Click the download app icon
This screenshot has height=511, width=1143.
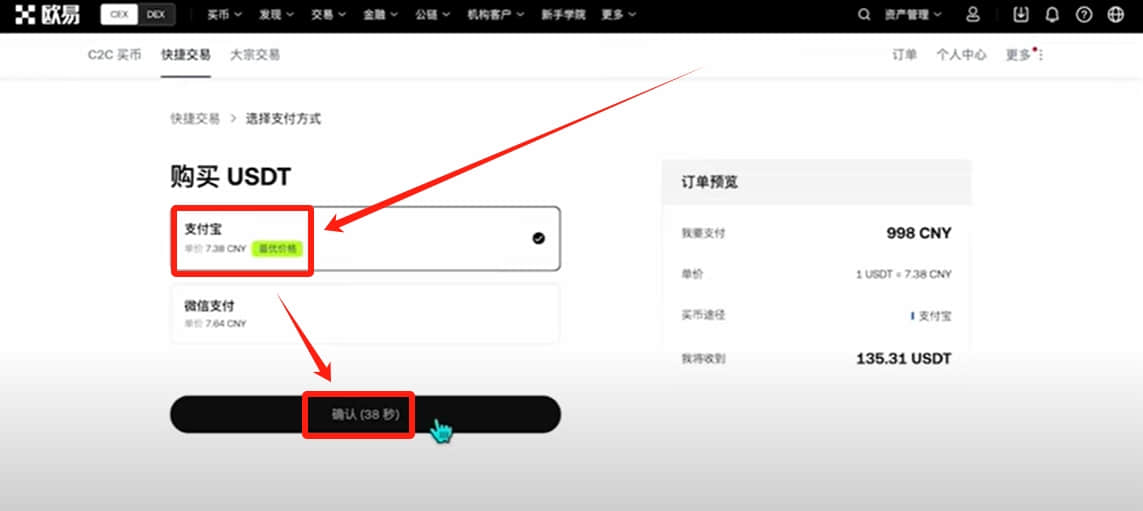pyautogui.click(x=1021, y=15)
